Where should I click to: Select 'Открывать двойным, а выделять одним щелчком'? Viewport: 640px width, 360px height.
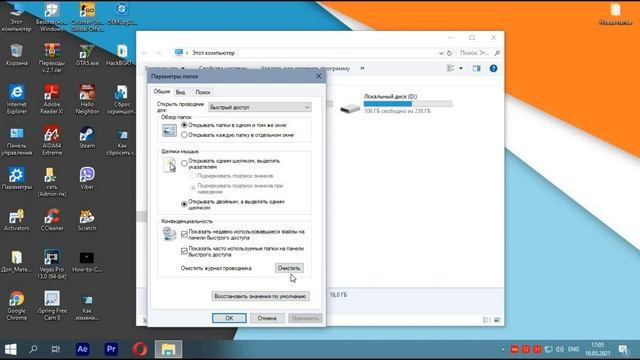tap(184, 204)
